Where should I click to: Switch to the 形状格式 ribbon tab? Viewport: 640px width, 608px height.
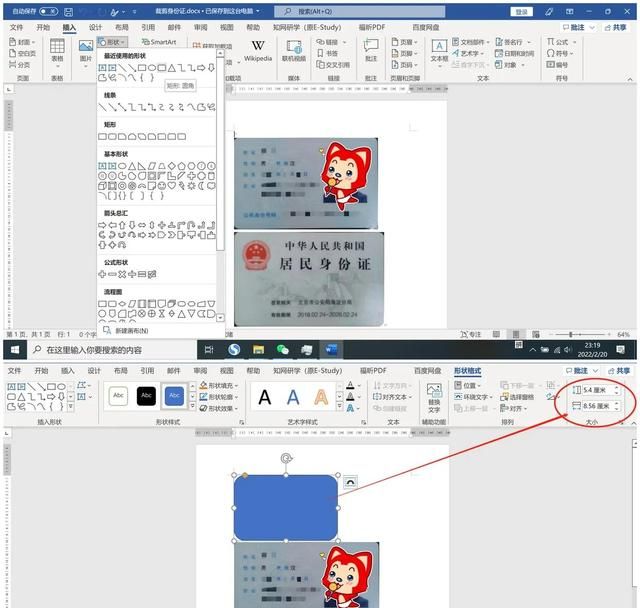click(466, 370)
